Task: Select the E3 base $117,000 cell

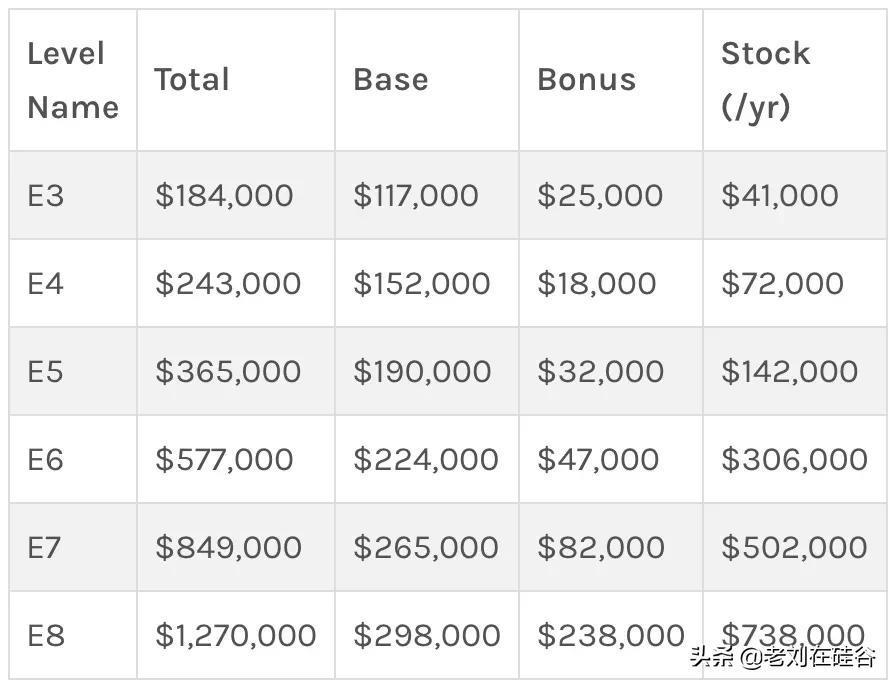Action: pos(427,195)
